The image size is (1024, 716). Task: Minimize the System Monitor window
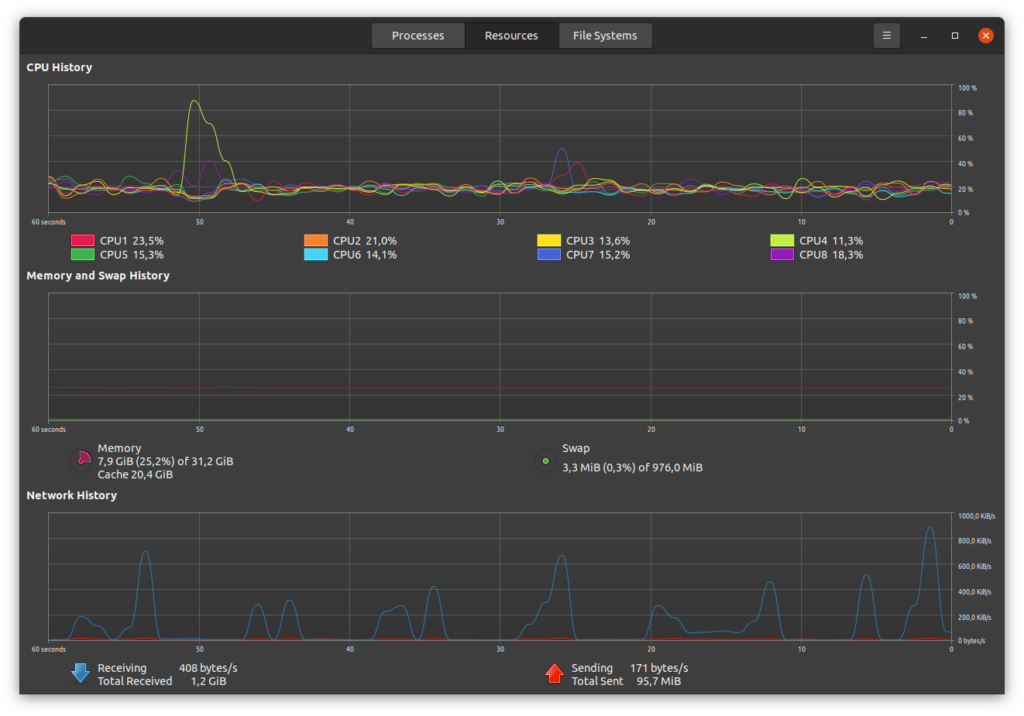[x=923, y=36]
